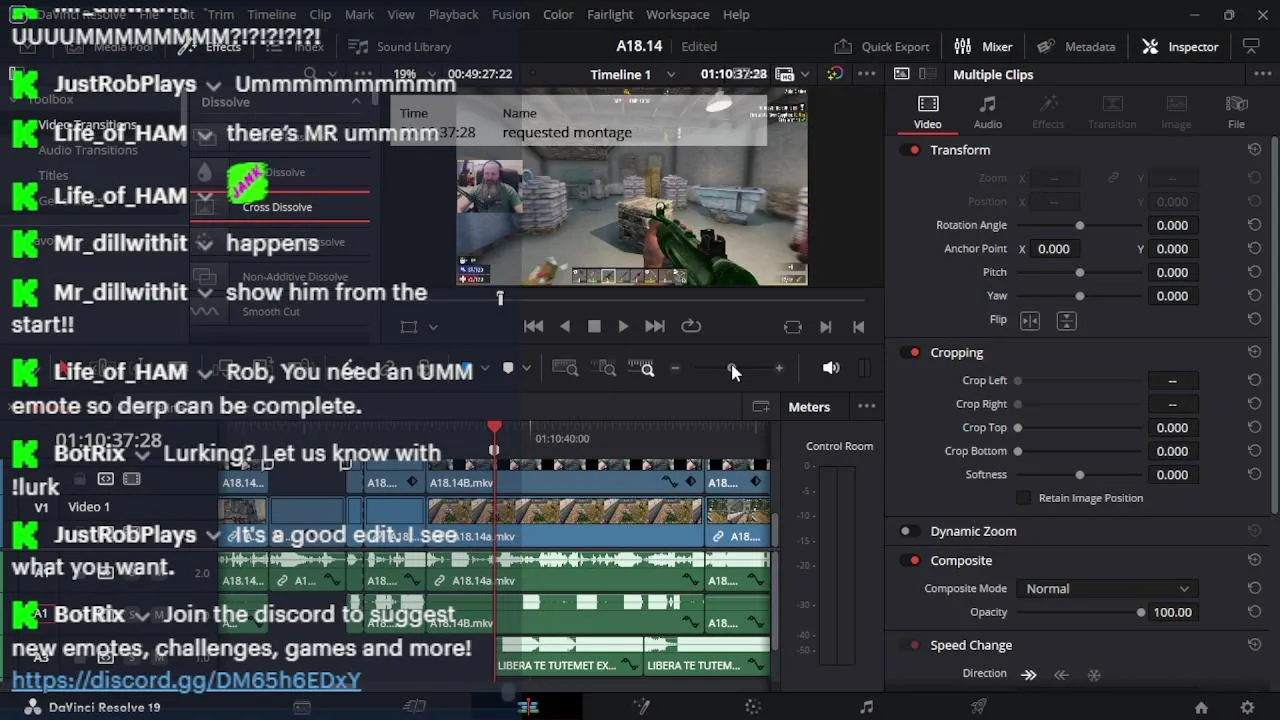The image size is (1280, 720).
Task: Play the timeline forward
Action: [x=623, y=326]
